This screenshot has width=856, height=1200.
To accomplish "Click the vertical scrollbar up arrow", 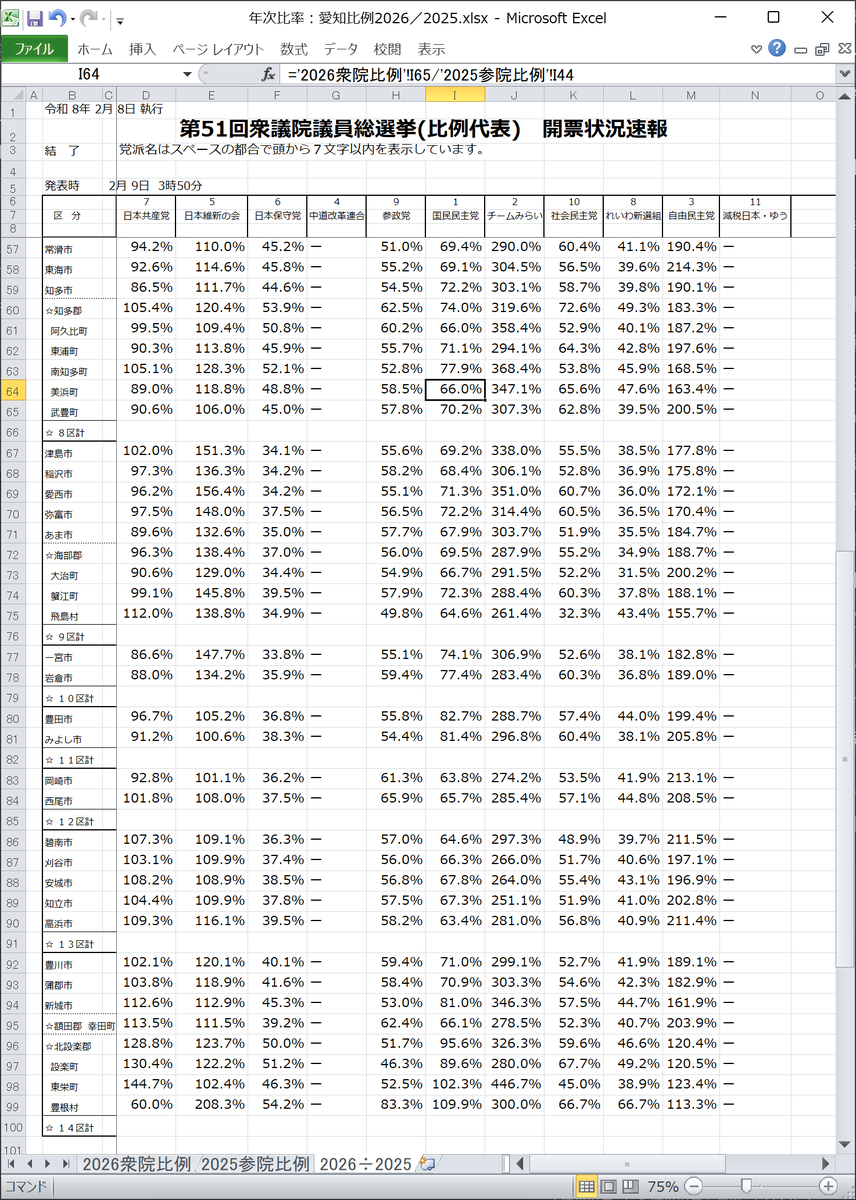I will 846,95.
